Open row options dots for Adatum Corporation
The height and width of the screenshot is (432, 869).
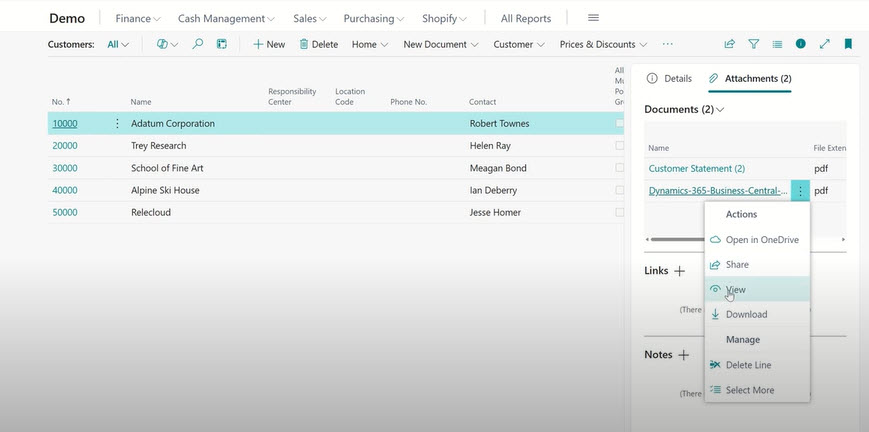[x=117, y=123]
